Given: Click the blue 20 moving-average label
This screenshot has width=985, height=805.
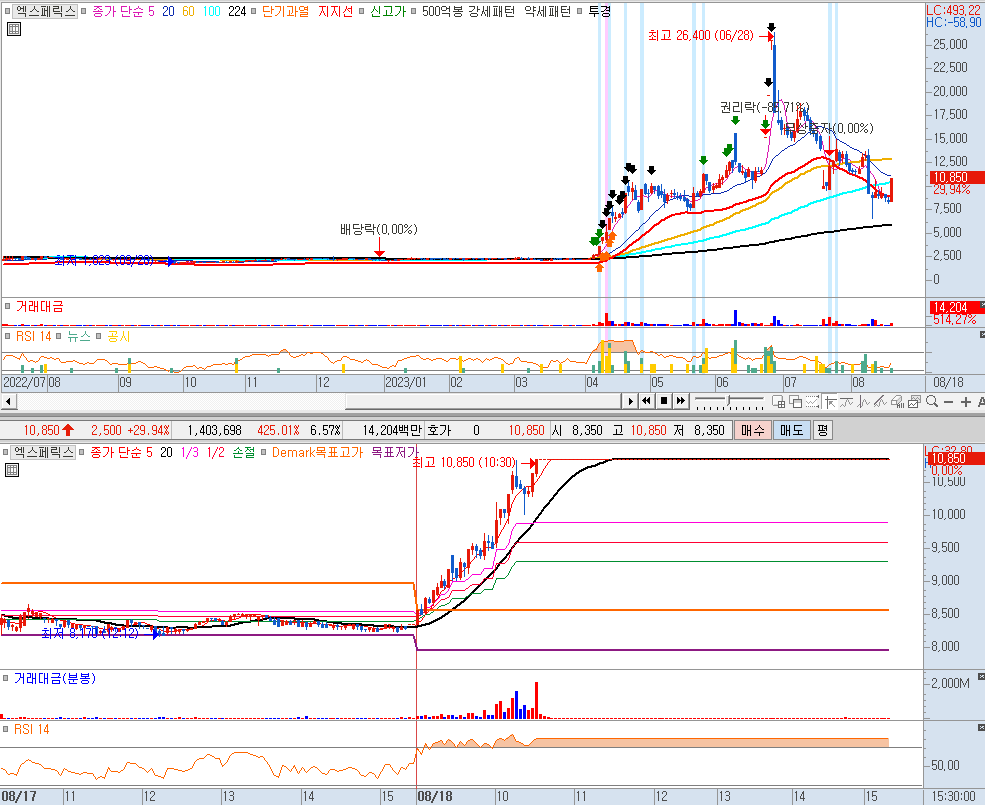Looking at the screenshot, I should point(168,11).
